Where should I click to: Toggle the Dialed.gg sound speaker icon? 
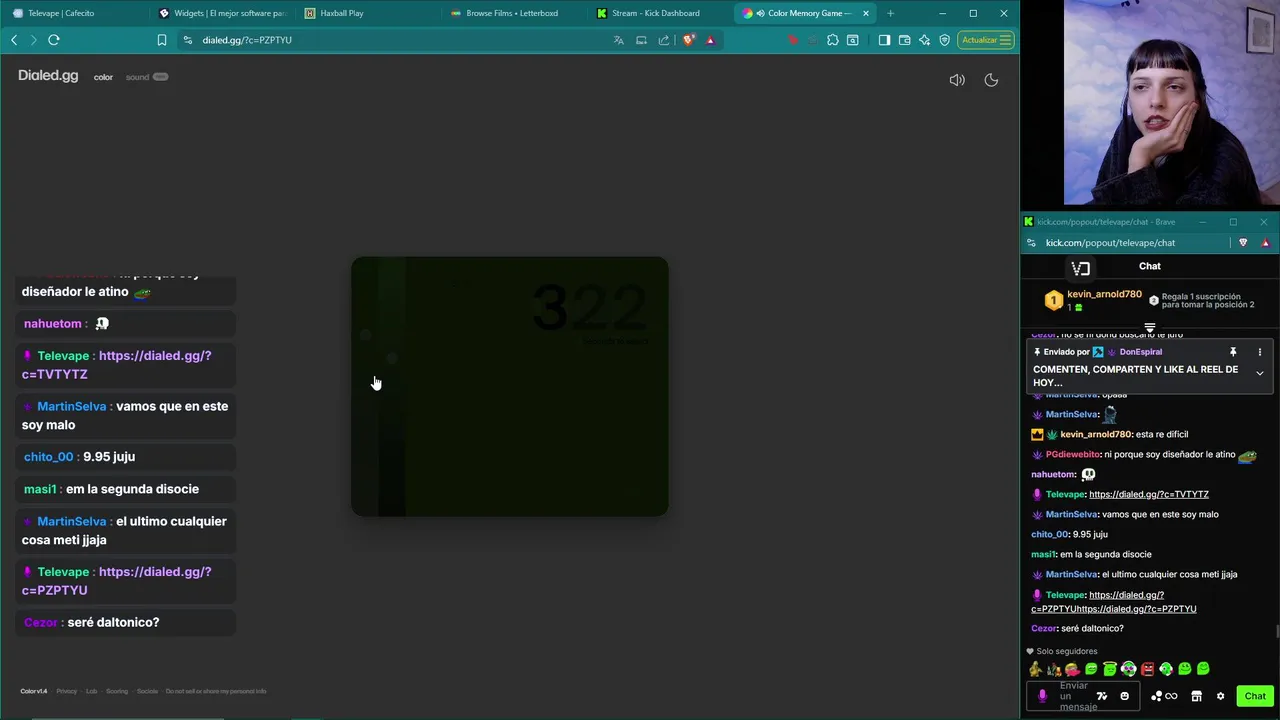pos(957,80)
